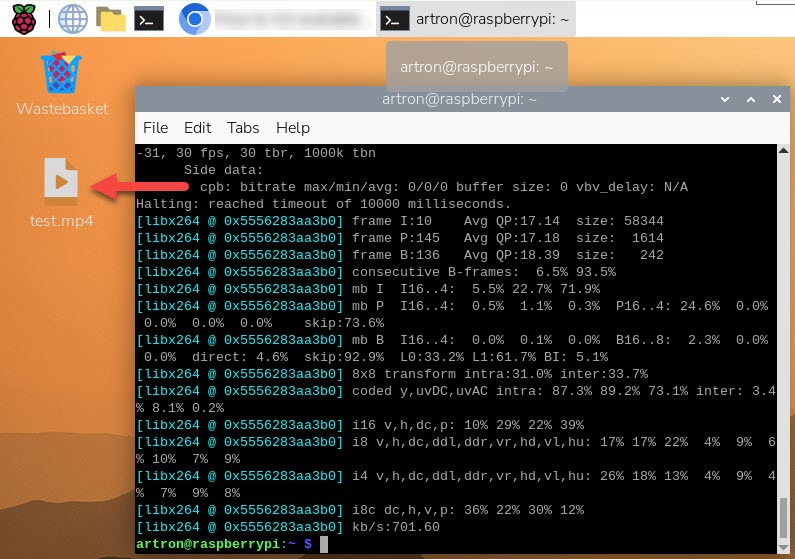This screenshot has width=795, height=559.
Task: Launch the web browser globe icon
Action: click(x=72, y=18)
